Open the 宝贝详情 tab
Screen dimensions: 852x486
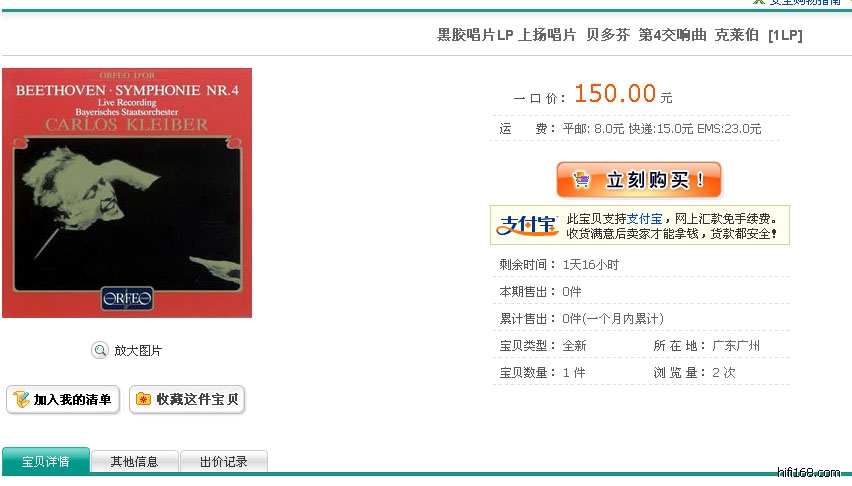(46, 461)
